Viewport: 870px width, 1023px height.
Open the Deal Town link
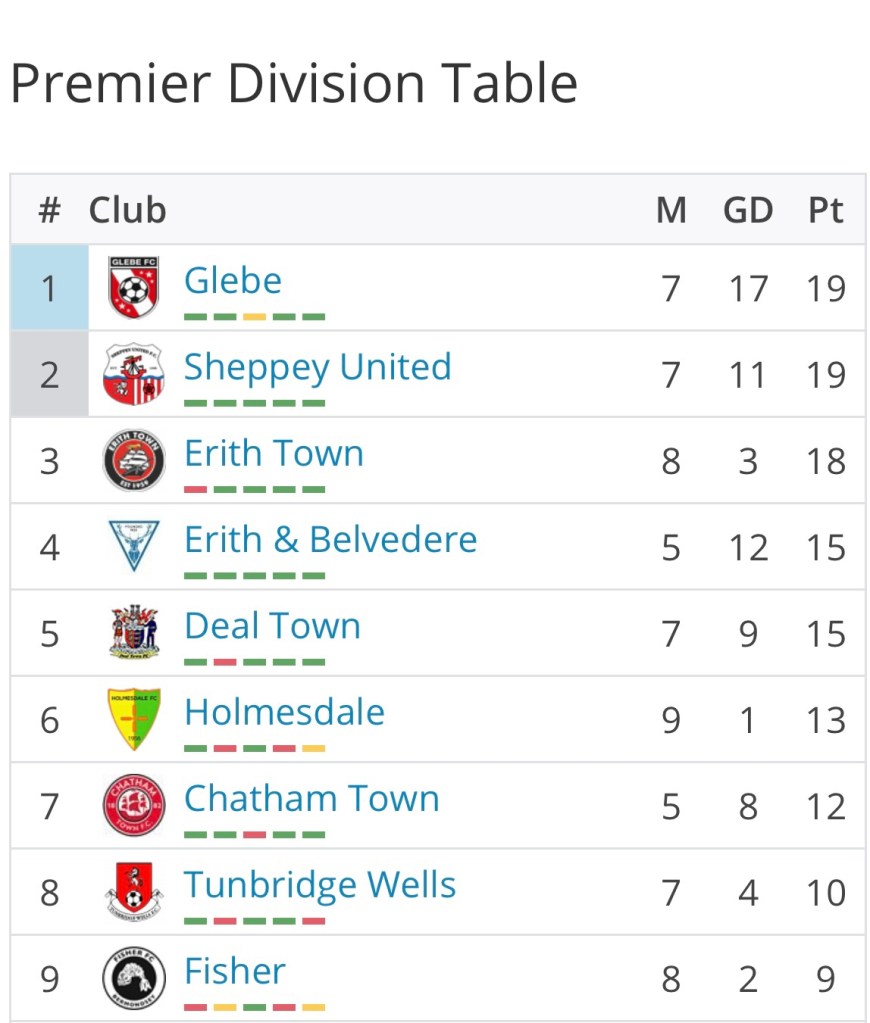[272, 626]
